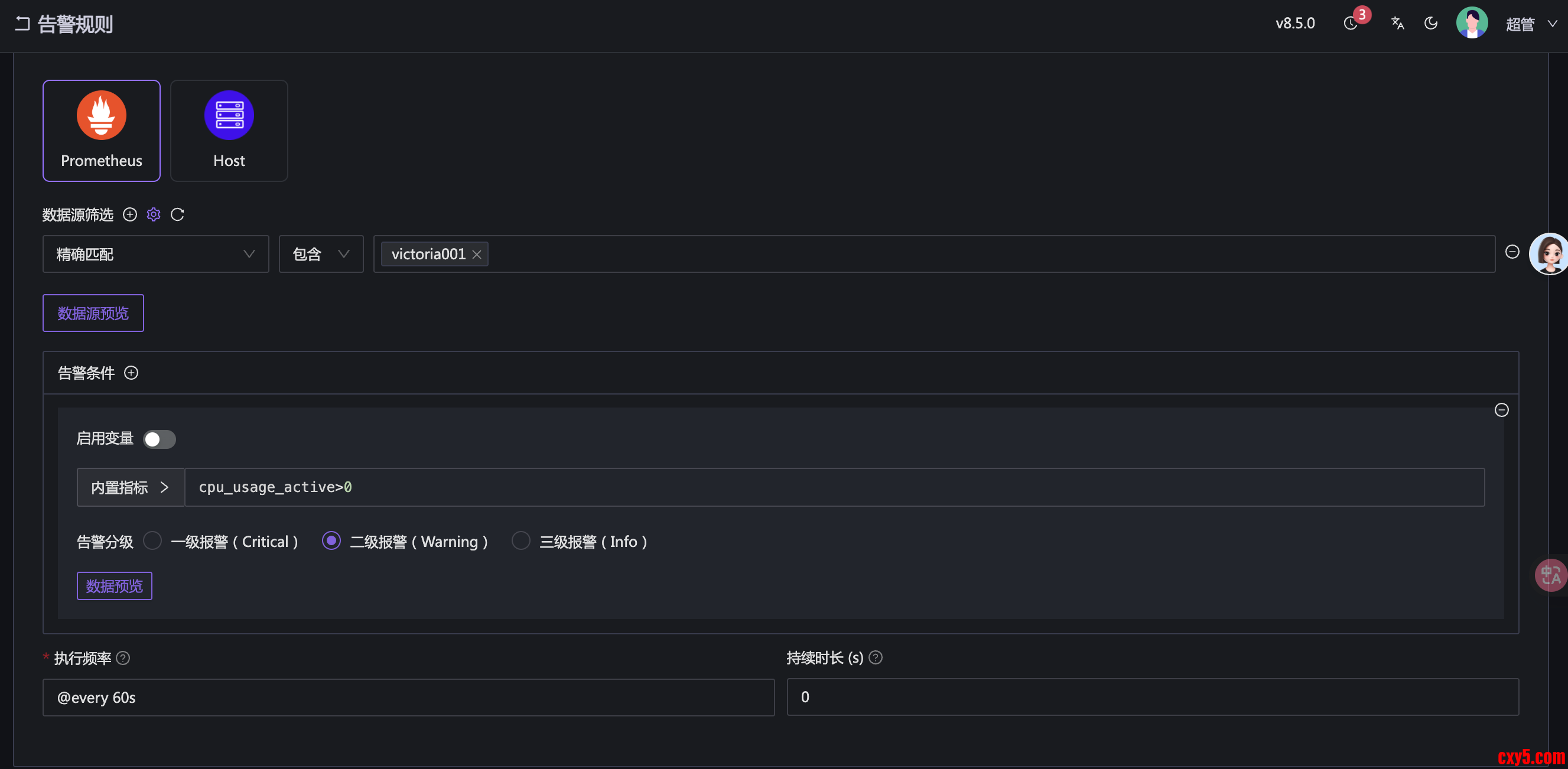Open the 包含 operator dropdown
This screenshot has width=1568, height=769.
(321, 254)
